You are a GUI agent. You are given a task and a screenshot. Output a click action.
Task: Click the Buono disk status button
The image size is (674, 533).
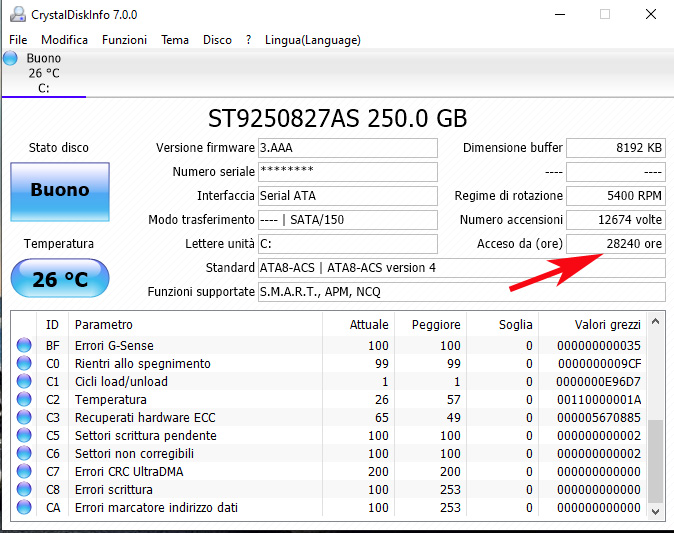(x=60, y=192)
